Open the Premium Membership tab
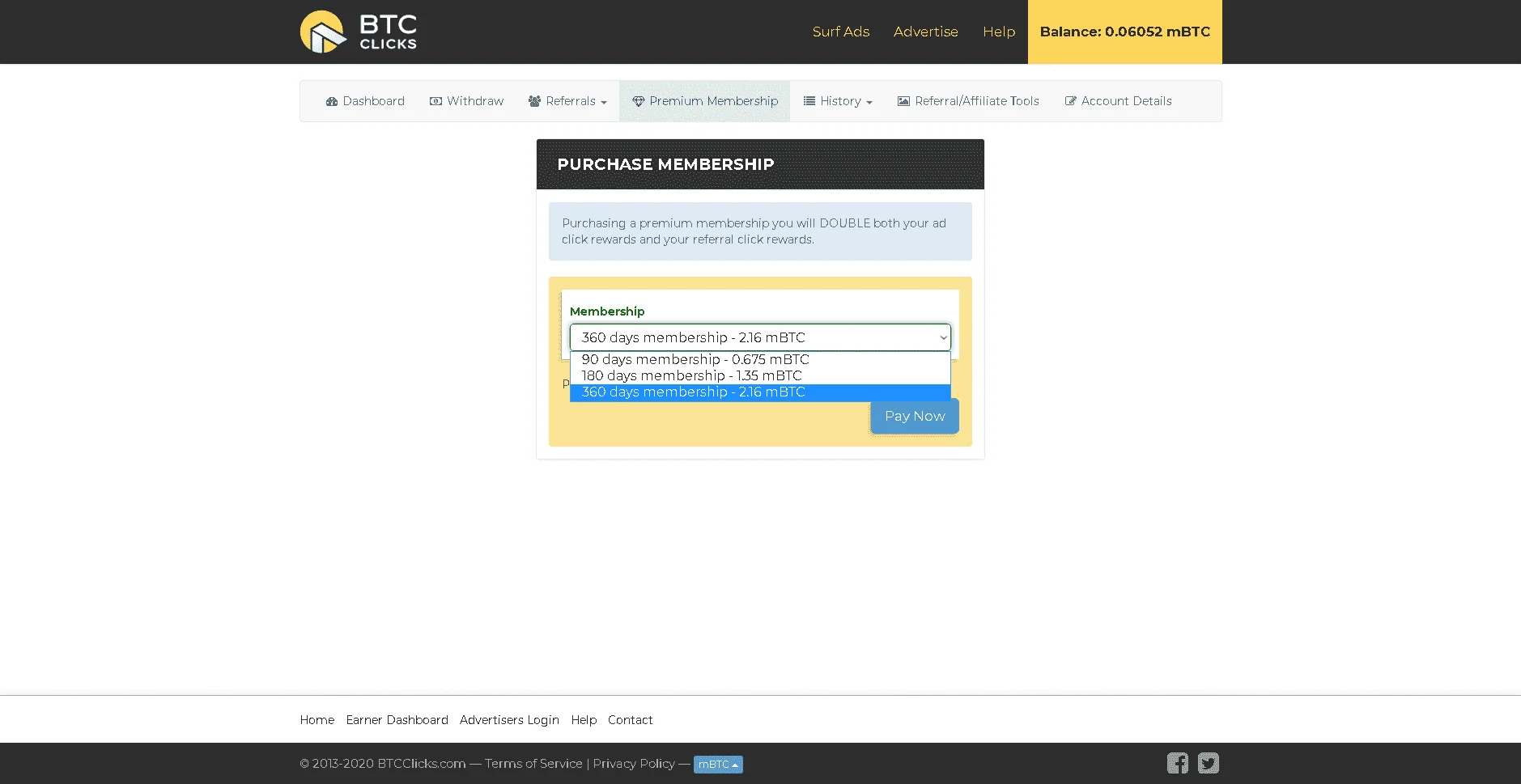The width and height of the screenshot is (1521, 784). click(x=704, y=101)
